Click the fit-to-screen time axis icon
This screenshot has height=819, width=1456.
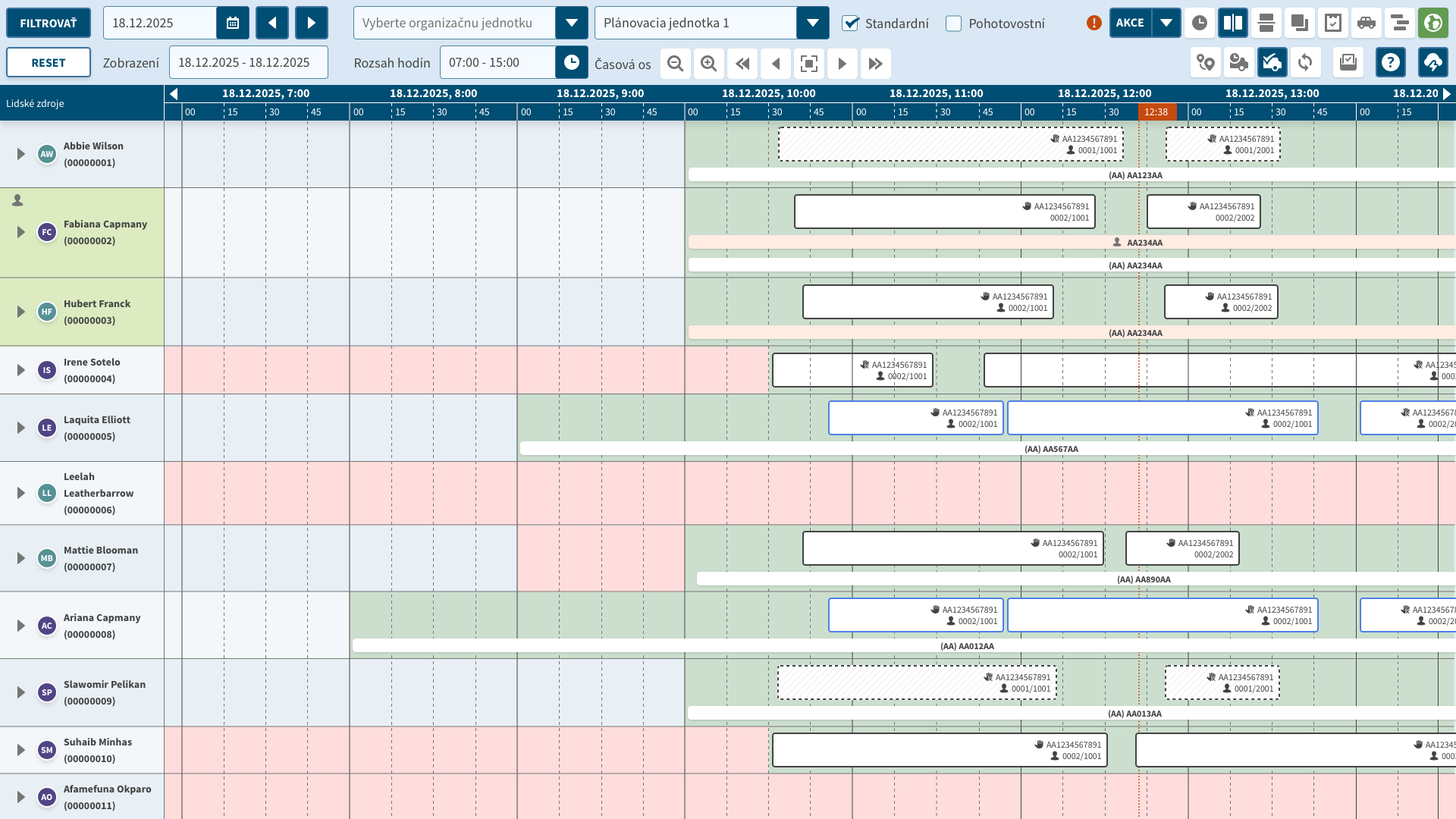[x=809, y=64]
